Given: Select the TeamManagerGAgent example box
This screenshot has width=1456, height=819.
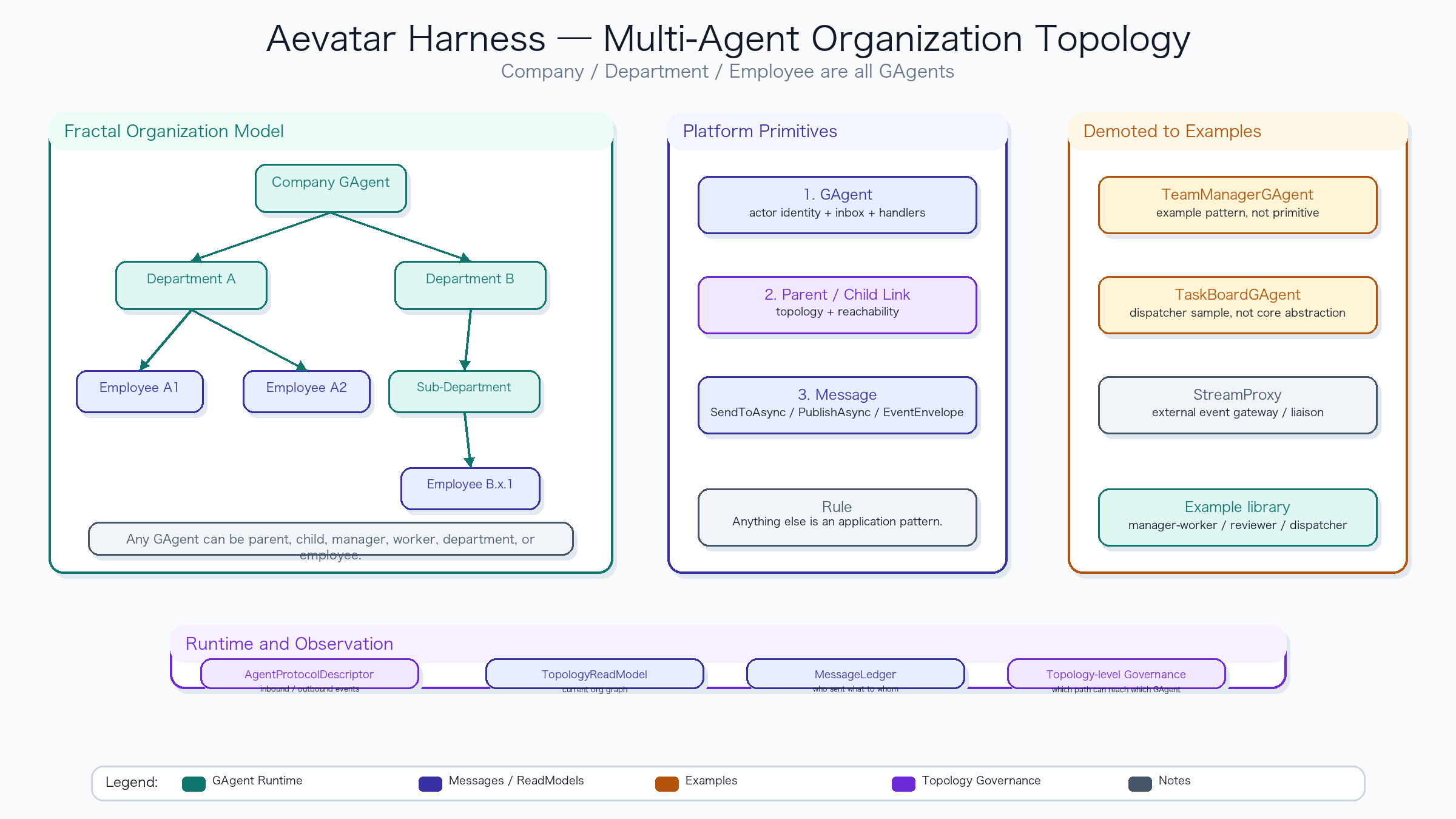Looking at the screenshot, I should click(x=1238, y=205).
